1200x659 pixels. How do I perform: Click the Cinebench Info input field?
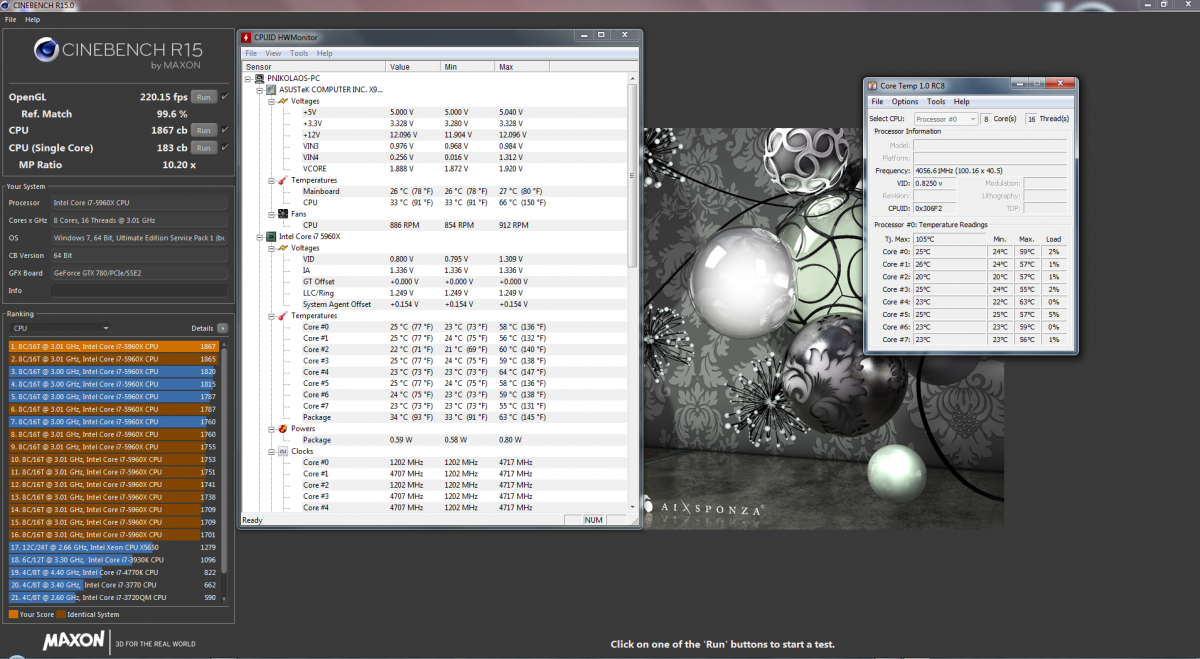[x=139, y=290]
